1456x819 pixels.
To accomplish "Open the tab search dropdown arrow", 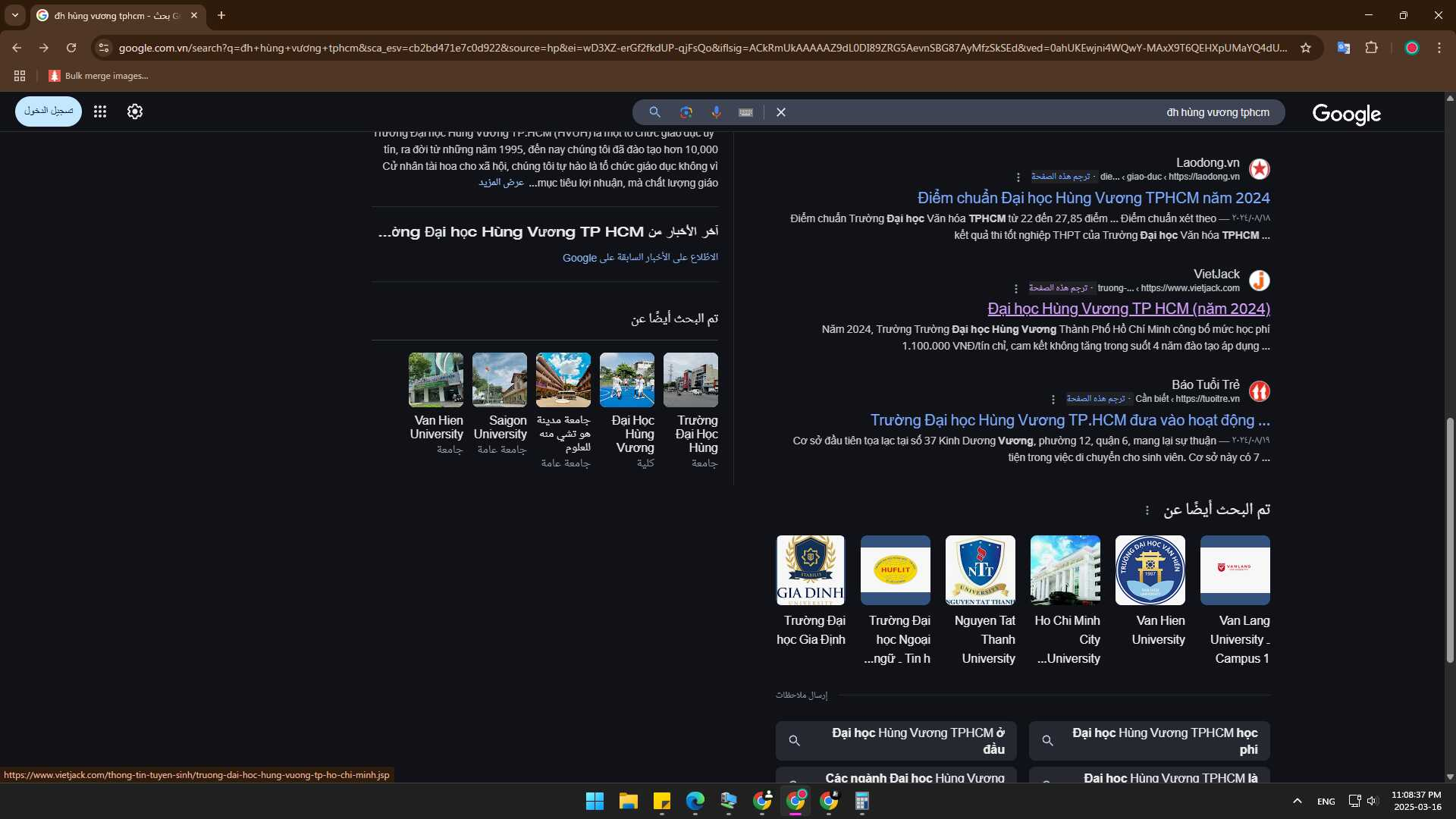I will click(15, 15).
